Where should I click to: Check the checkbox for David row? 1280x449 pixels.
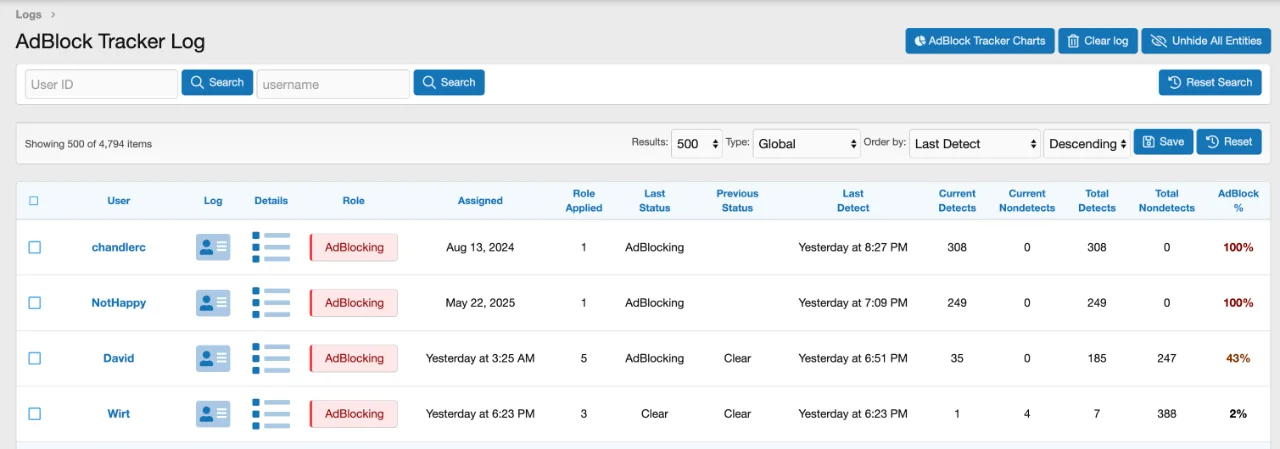pyautogui.click(x=35, y=358)
